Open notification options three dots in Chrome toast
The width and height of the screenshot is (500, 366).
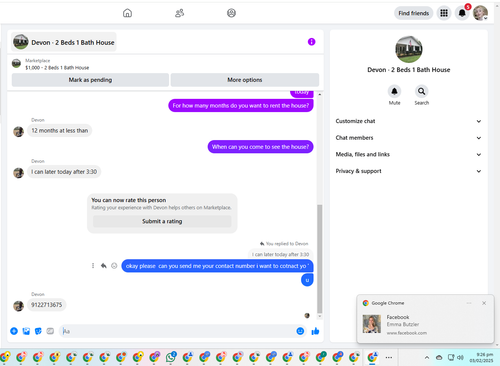pos(469,303)
